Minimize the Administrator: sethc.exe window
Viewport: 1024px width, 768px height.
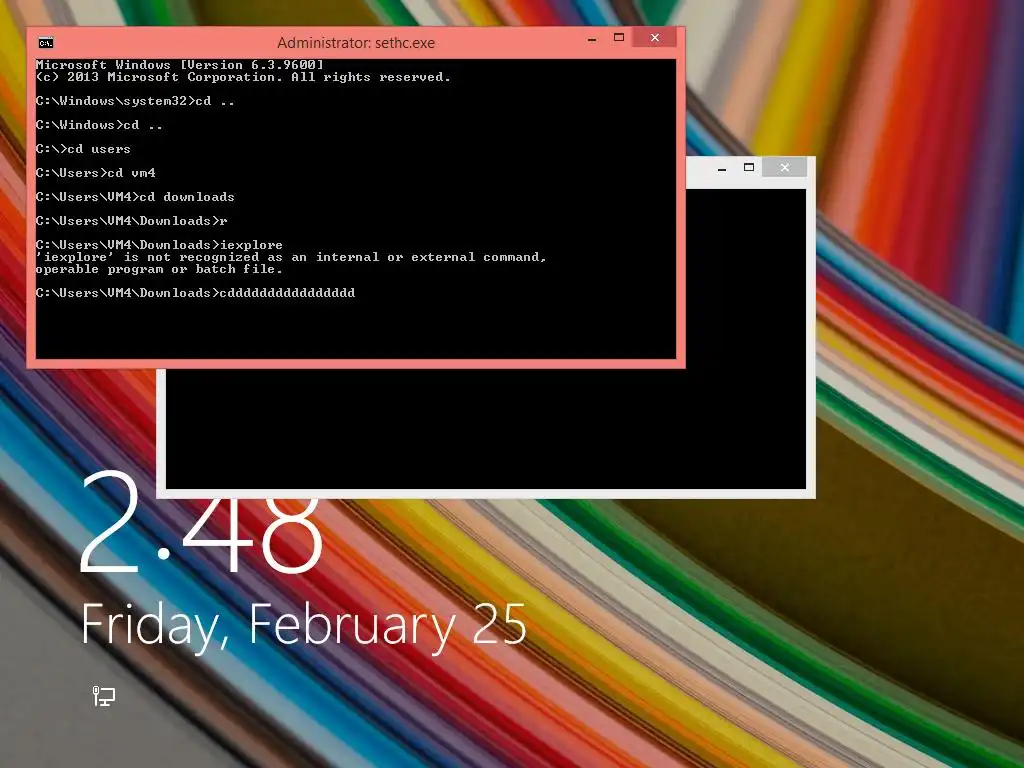[592, 39]
